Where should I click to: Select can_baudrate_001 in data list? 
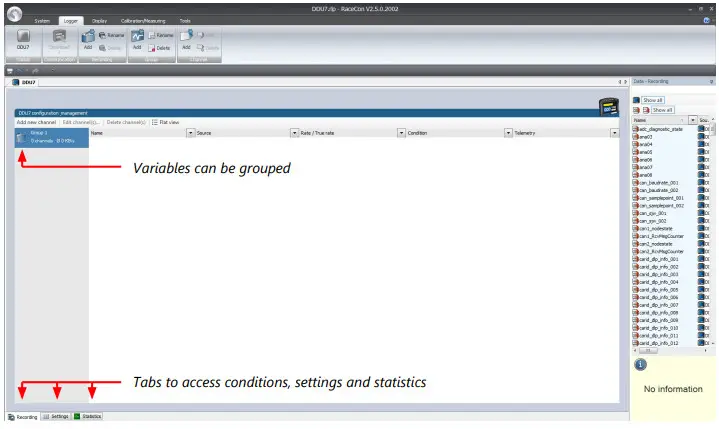[x=658, y=183]
